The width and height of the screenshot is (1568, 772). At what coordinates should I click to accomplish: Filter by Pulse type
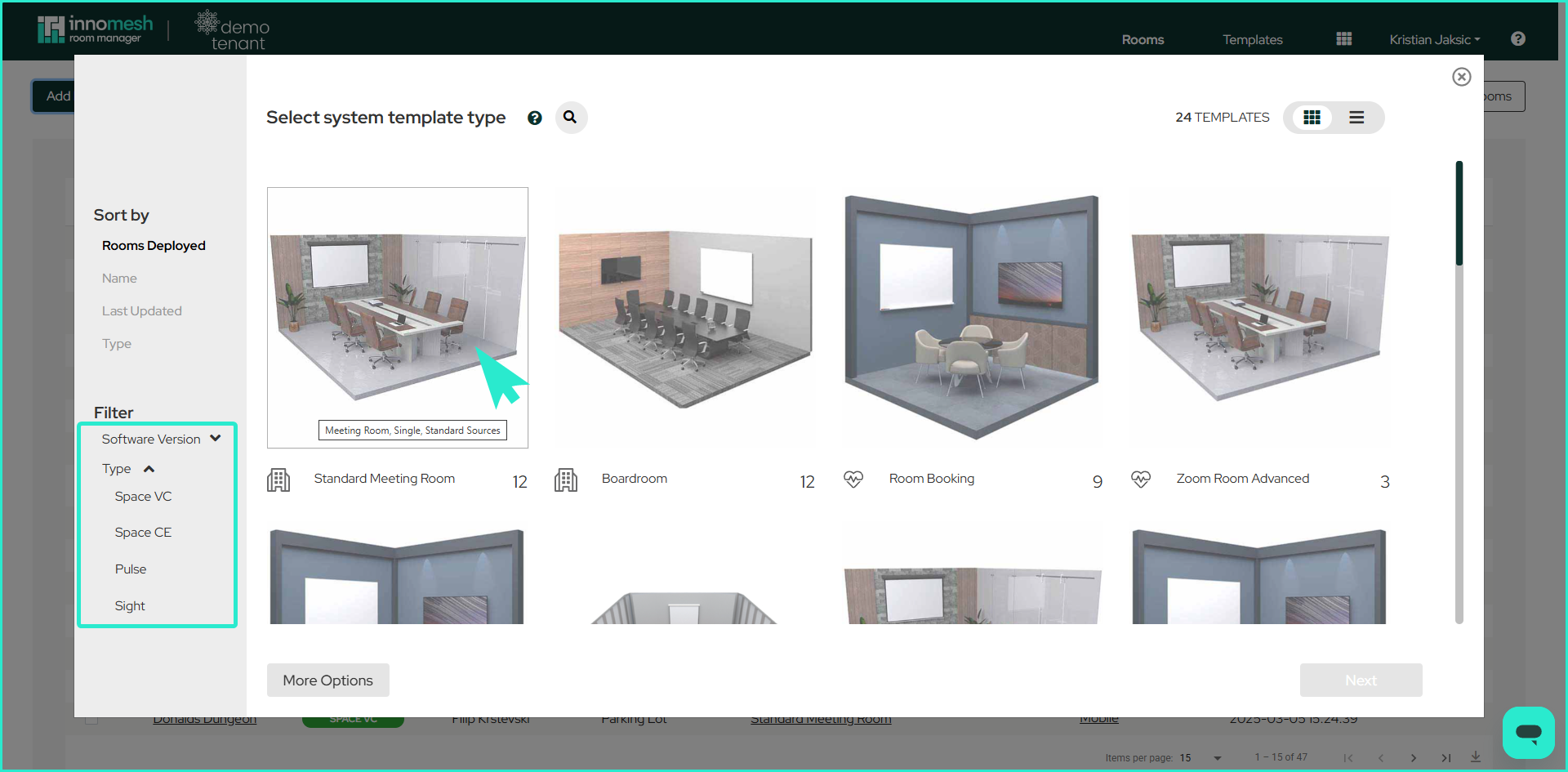(131, 569)
